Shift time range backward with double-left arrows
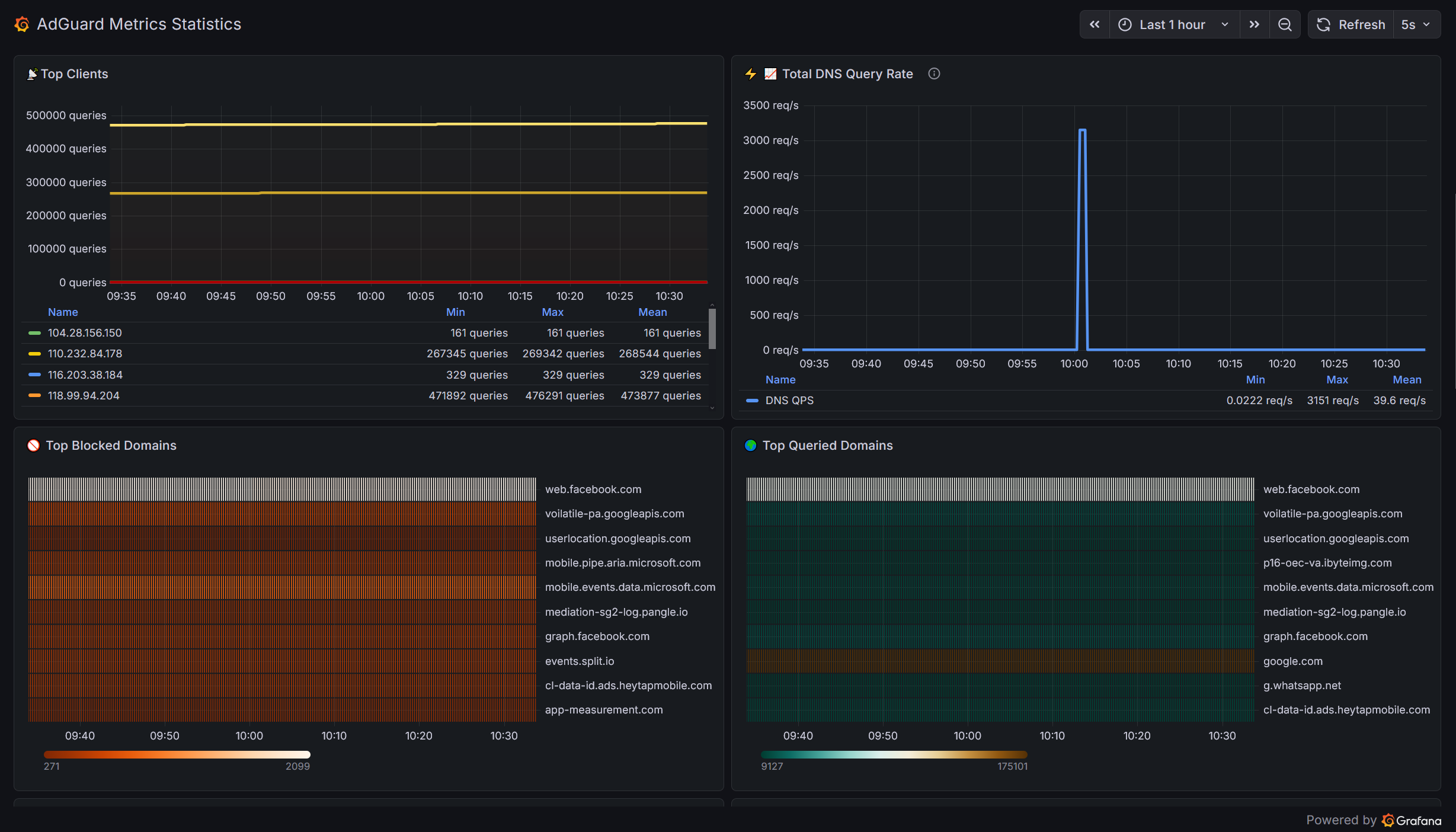The width and height of the screenshot is (1456, 832). (1095, 24)
